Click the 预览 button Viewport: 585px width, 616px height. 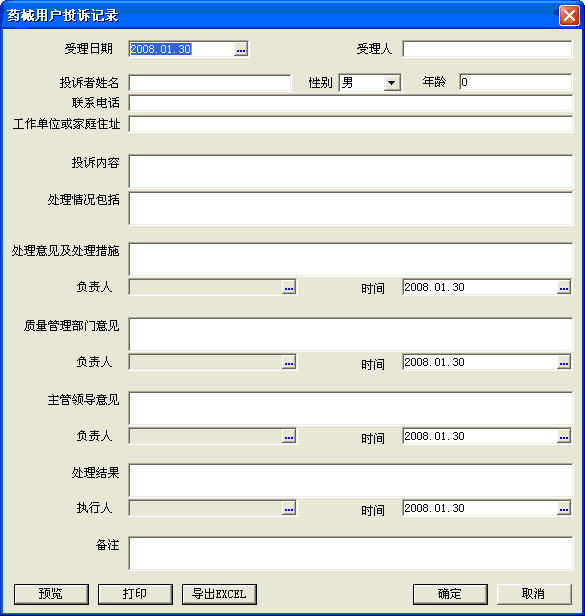[x=51, y=594]
